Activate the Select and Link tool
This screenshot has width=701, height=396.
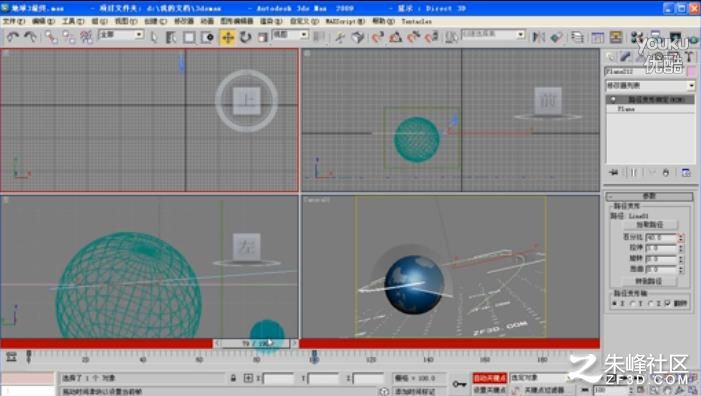pos(51,37)
